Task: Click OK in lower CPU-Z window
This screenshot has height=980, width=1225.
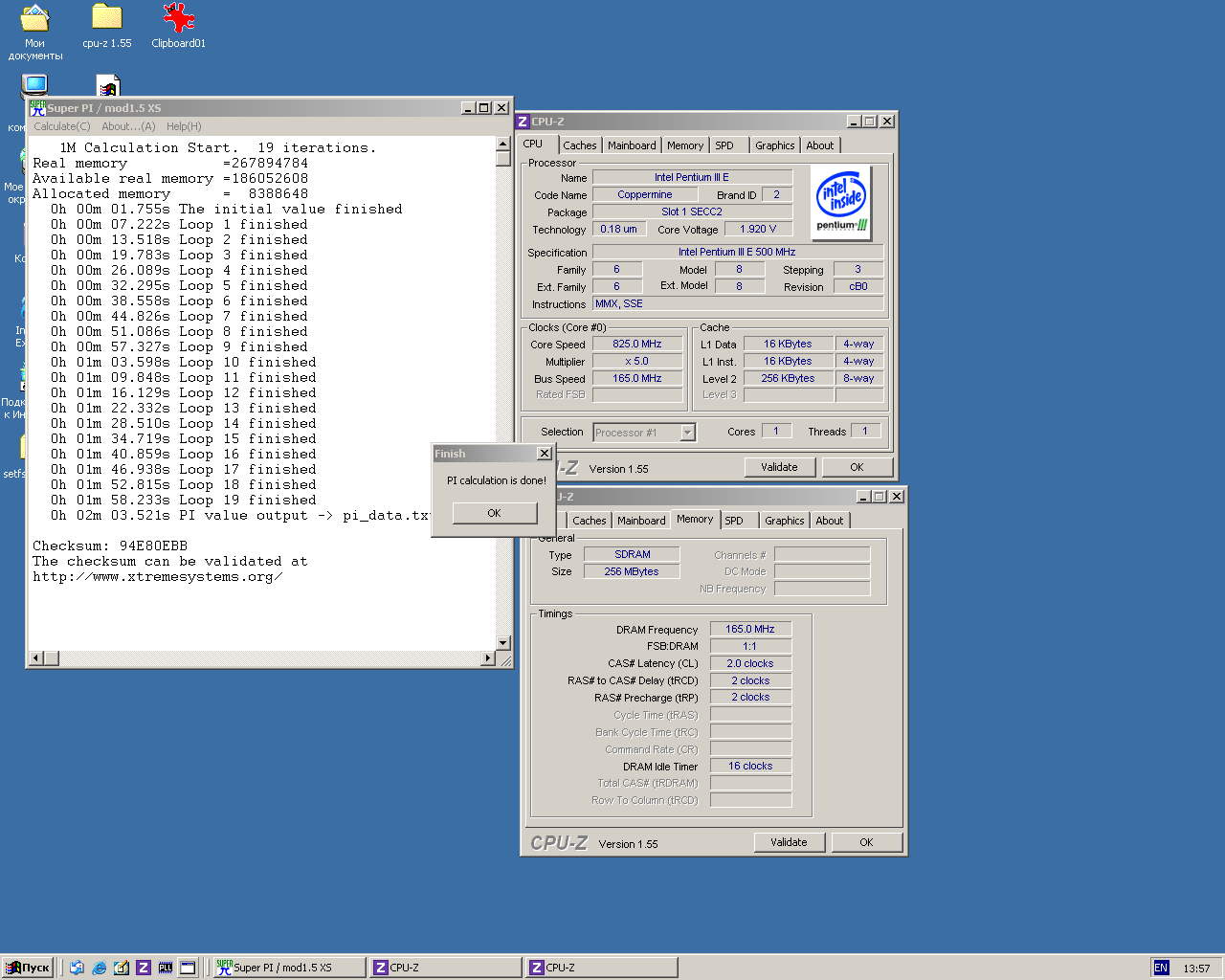Action: [866, 842]
